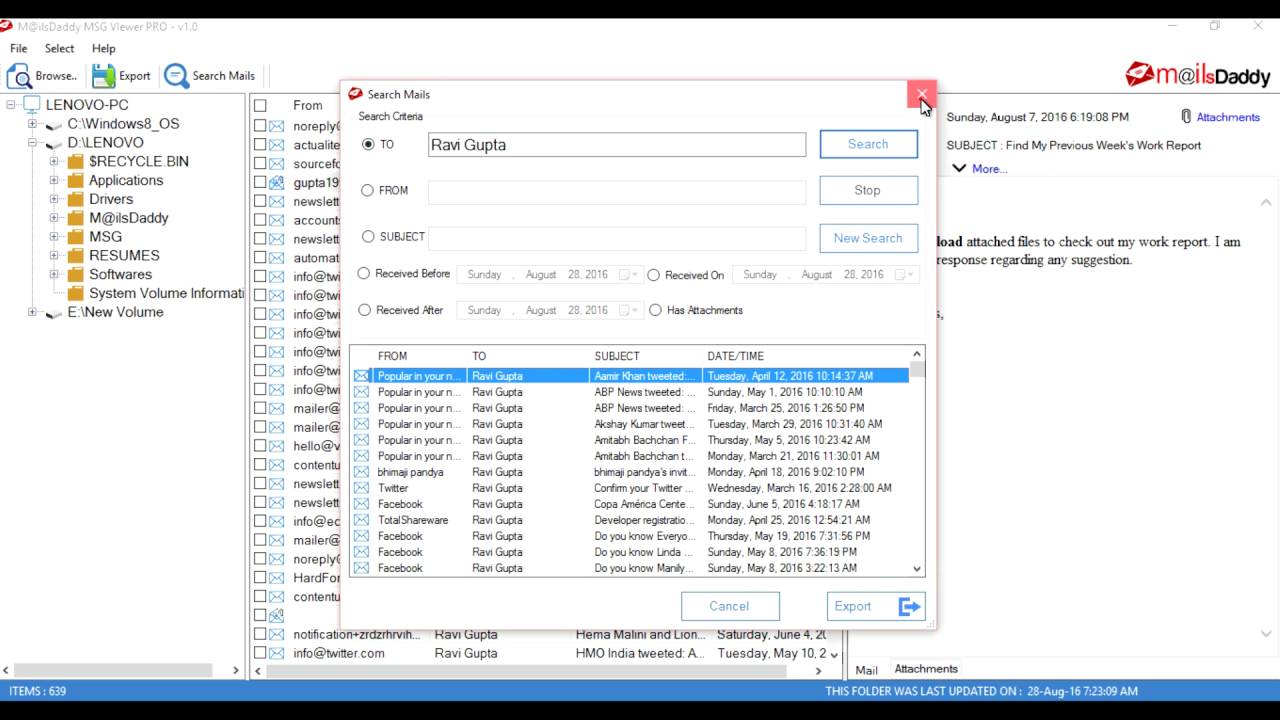
Task: Tick the select-all checkbox beside From header
Action: tap(260, 105)
